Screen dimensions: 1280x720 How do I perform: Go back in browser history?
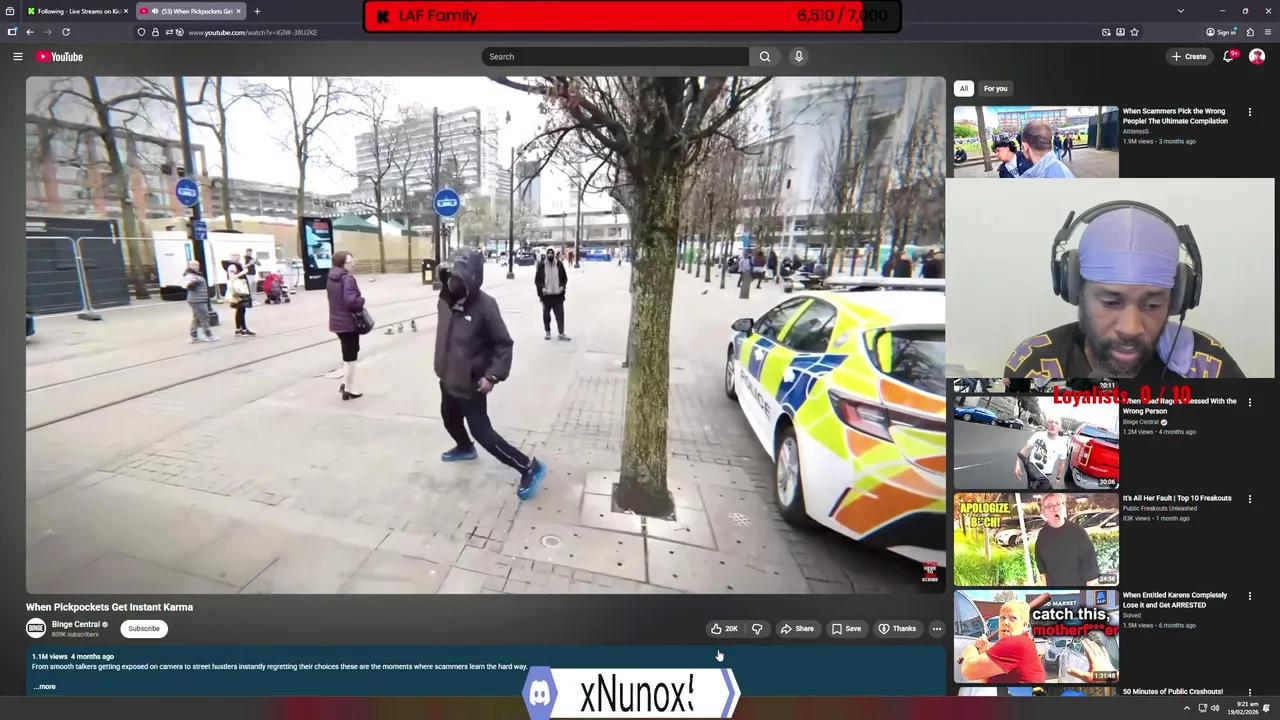coord(30,32)
